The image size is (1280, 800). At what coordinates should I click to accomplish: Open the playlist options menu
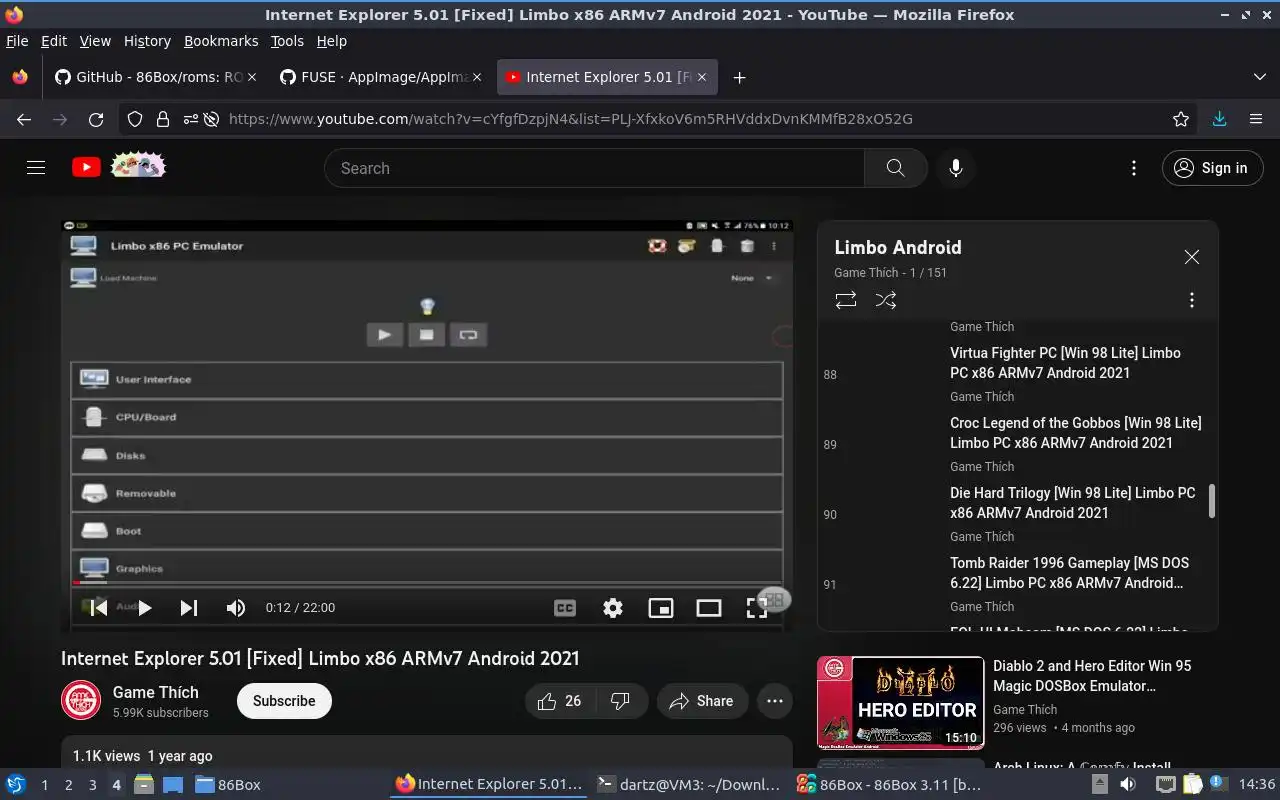pyautogui.click(x=1191, y=300)
